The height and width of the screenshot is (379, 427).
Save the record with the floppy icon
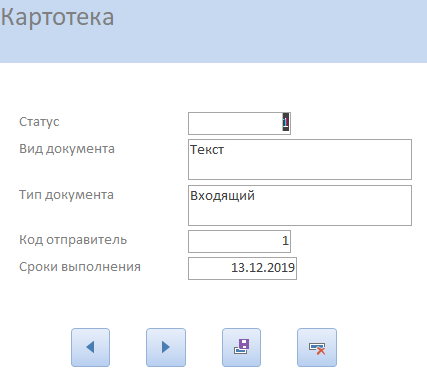pos(242,347)
